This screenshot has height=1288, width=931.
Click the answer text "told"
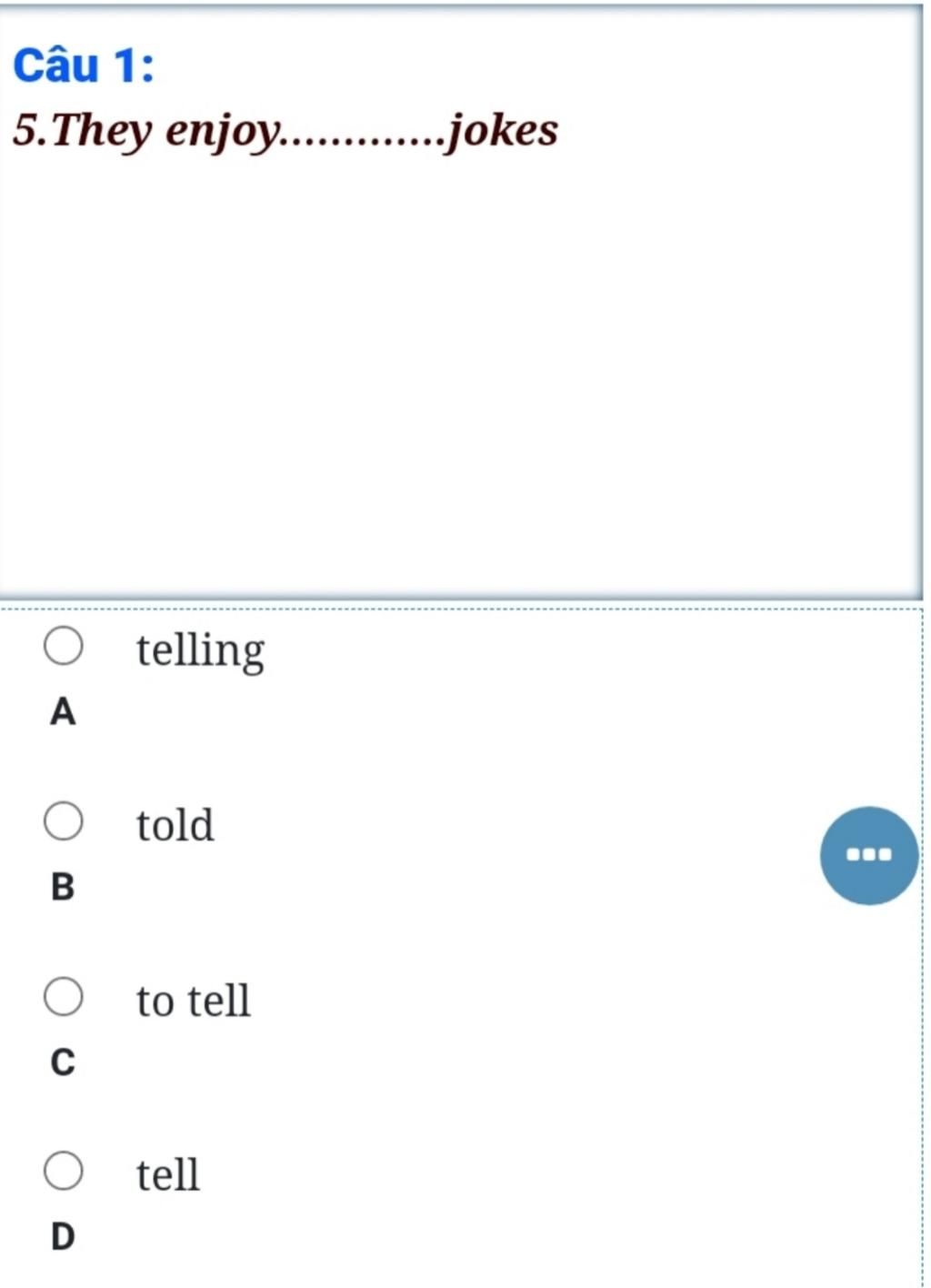point(175,825)
